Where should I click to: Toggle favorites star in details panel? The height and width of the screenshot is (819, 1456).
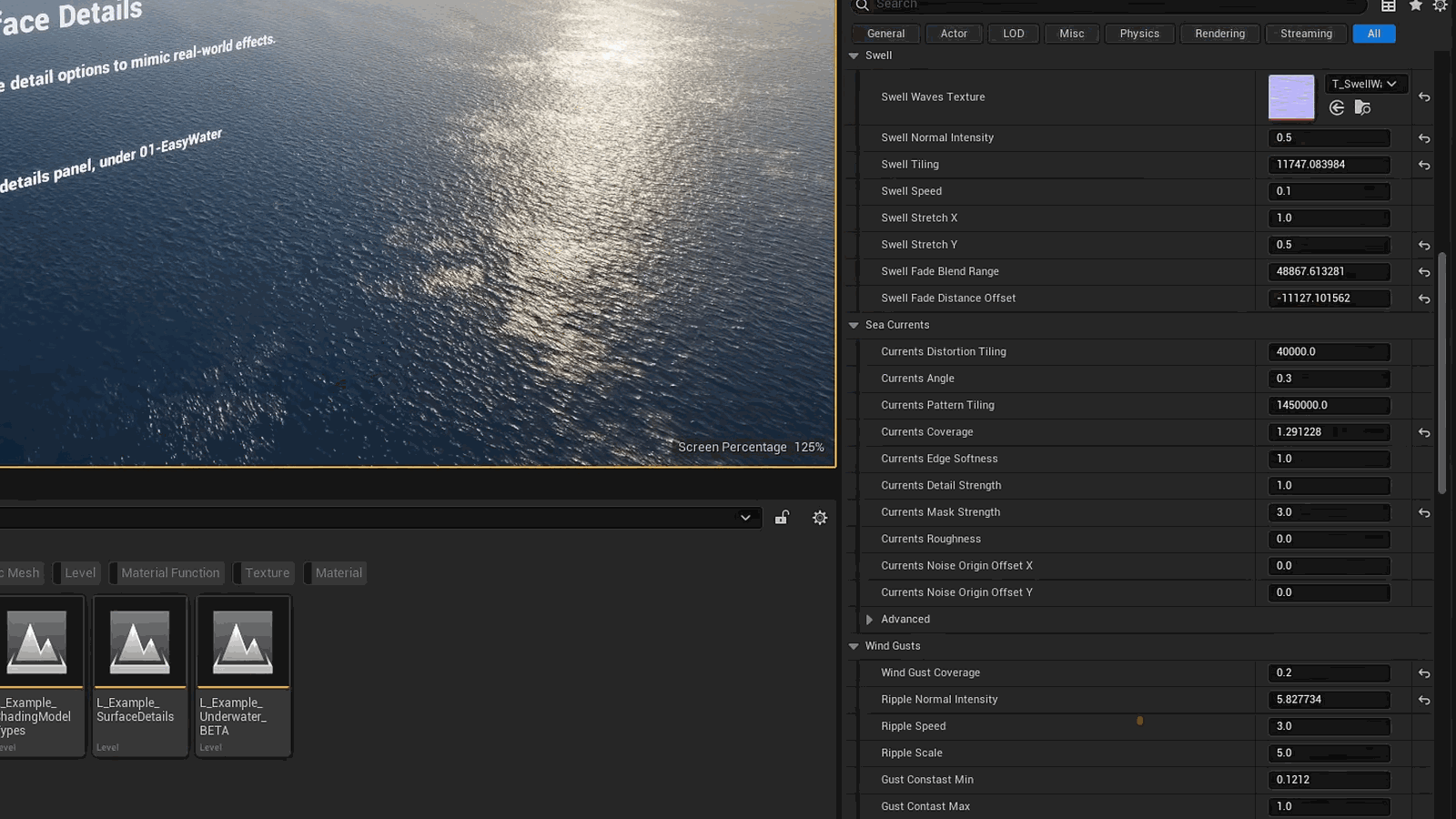(x=1416, y=5)
